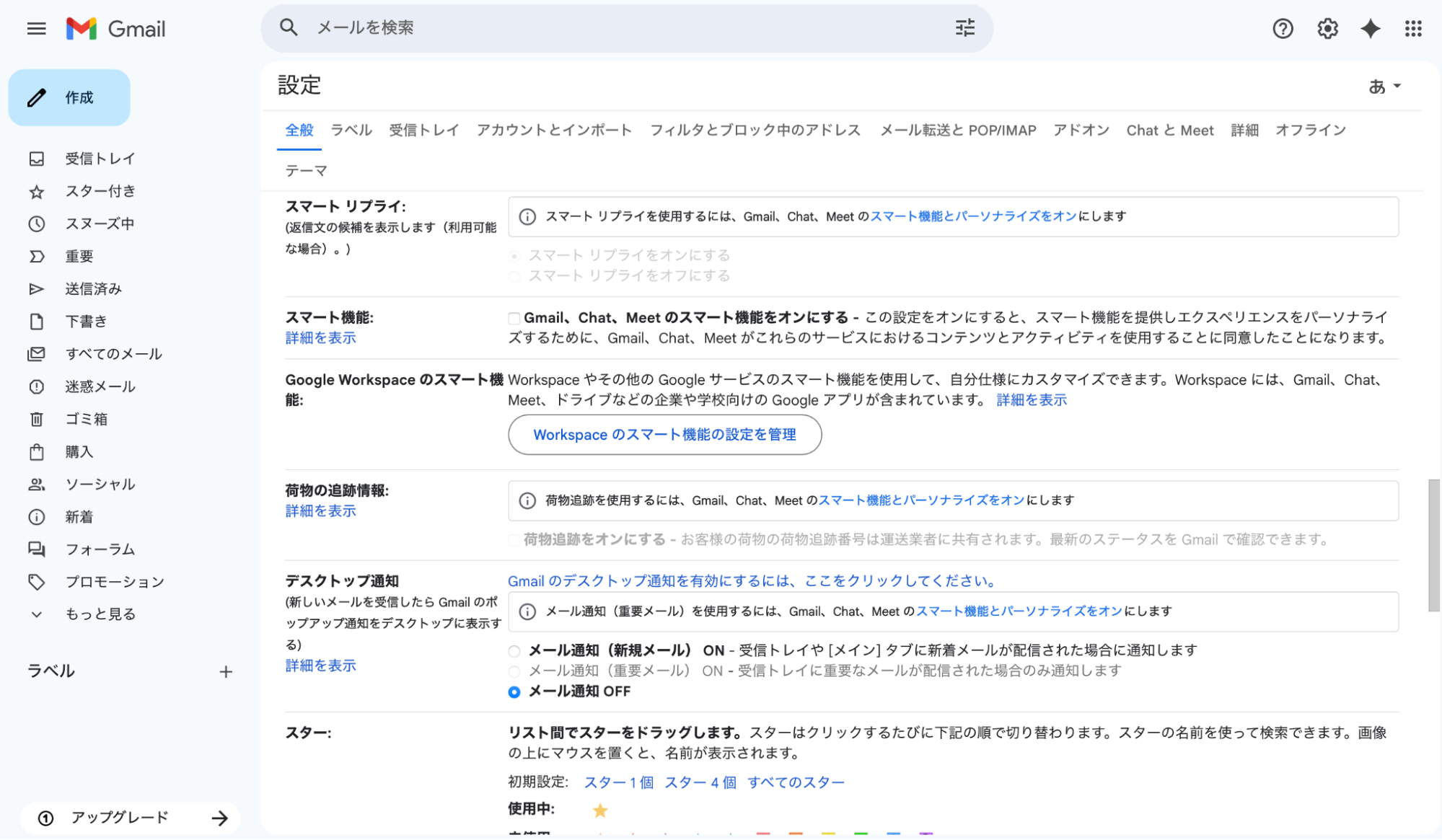Viewport: 1442px width, 840px height.
Task: Click the yellow star swatch under 使用中
Action: point(599,809)
